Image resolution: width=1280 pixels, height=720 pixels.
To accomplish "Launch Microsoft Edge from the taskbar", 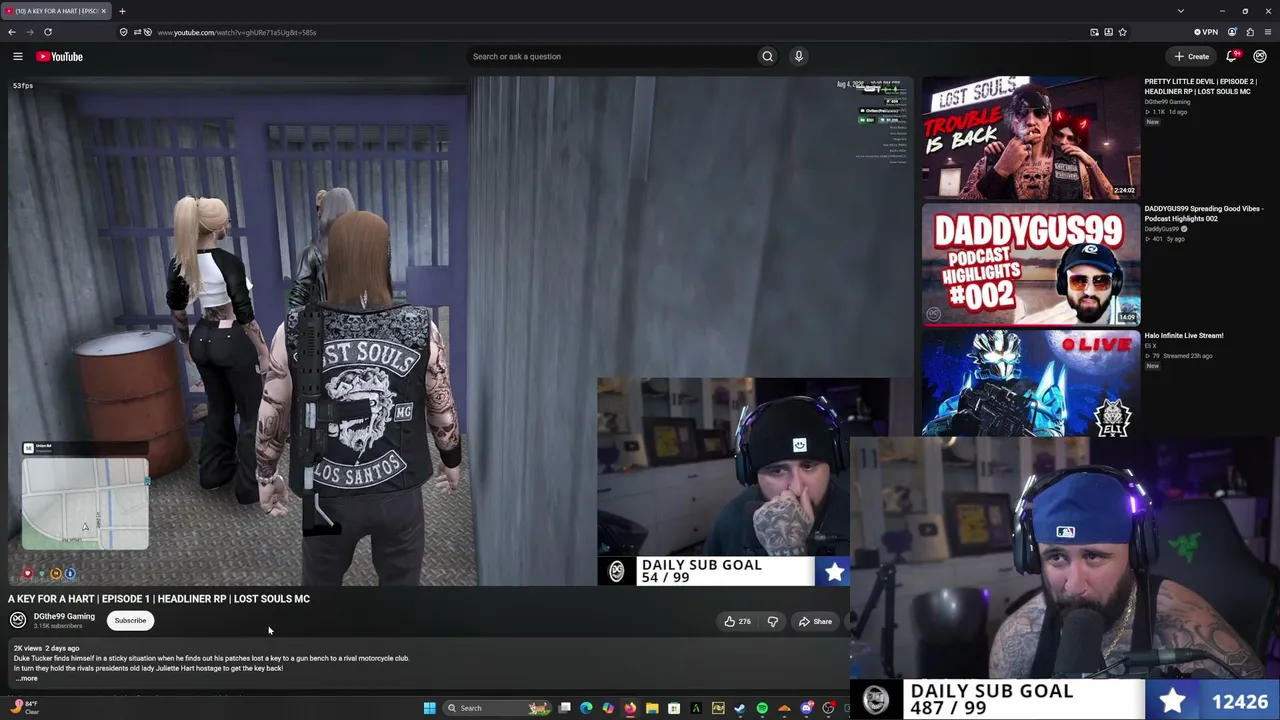I will [586, 708].
